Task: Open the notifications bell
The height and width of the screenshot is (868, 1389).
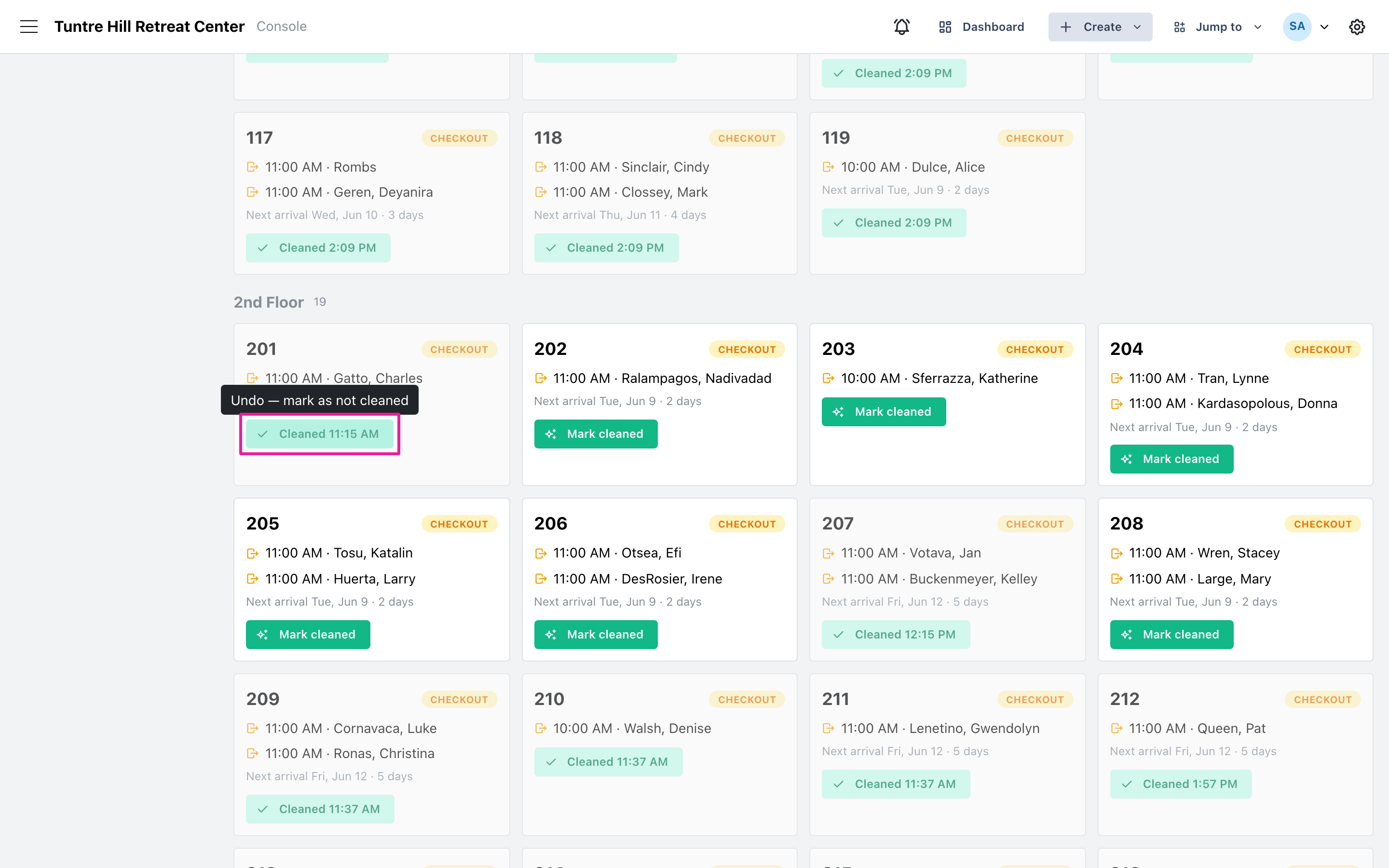Action: coord(902,27)
